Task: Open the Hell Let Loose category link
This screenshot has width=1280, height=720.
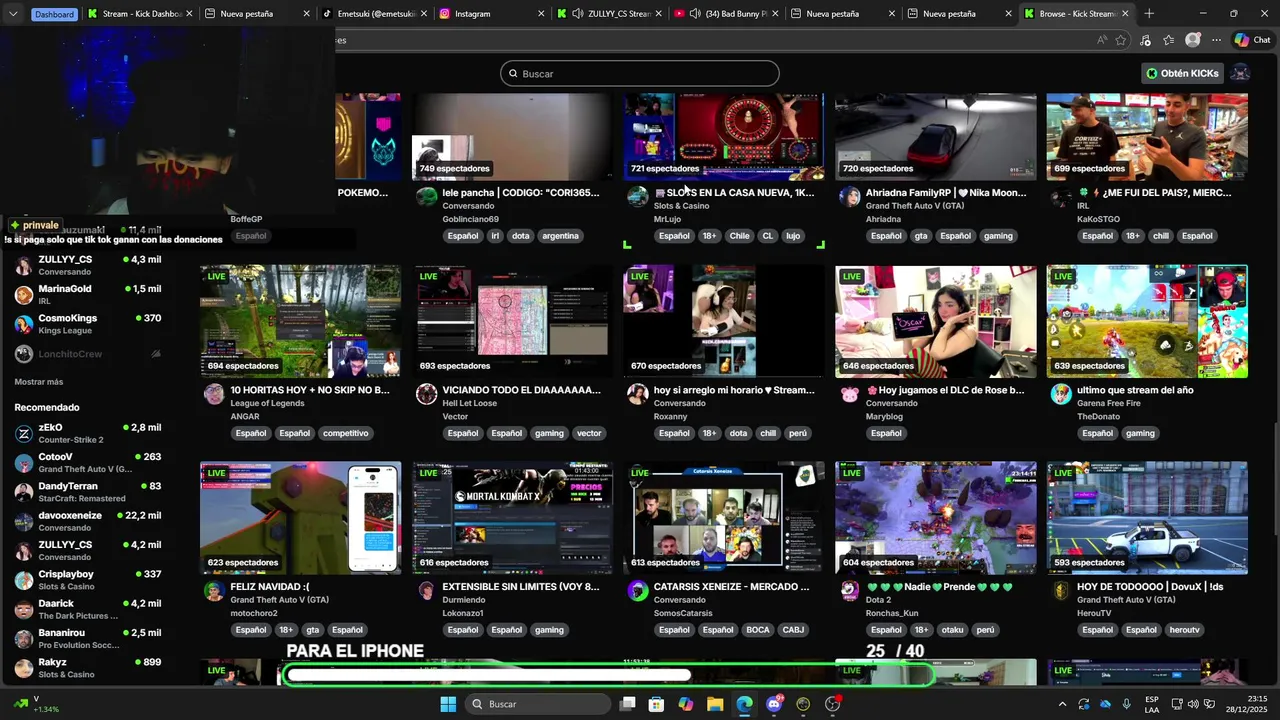Action: pos(470,403)
